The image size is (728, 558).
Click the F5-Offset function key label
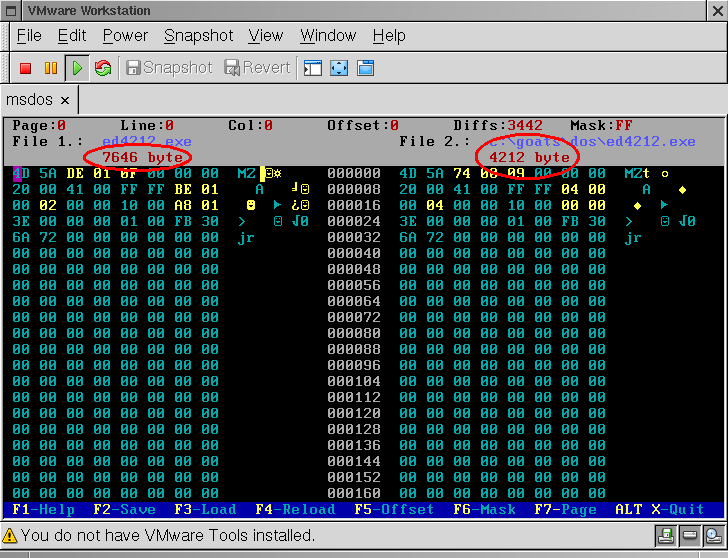[394, 509]
